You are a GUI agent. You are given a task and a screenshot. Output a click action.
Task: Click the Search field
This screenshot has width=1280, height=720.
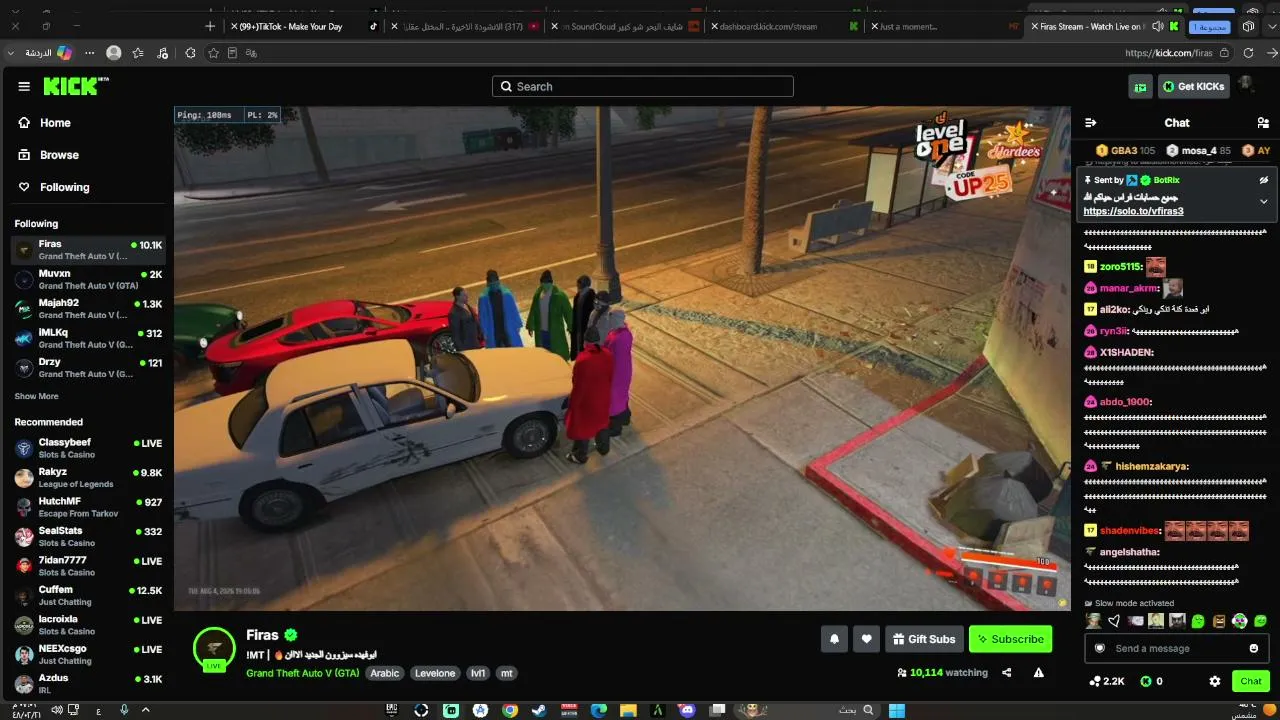coord(643,87)
